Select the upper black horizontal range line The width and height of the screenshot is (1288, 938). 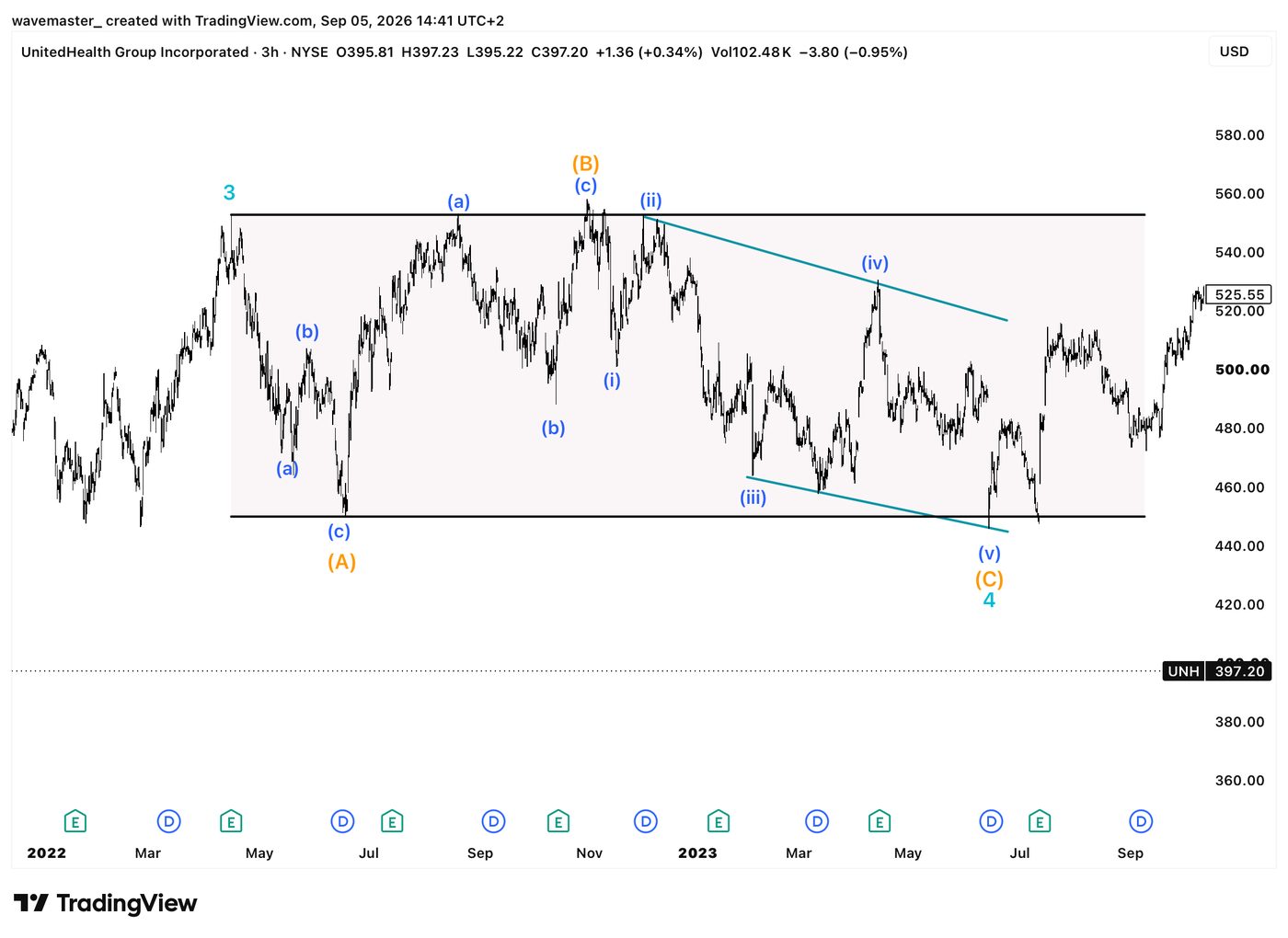(x=687, y=214)
